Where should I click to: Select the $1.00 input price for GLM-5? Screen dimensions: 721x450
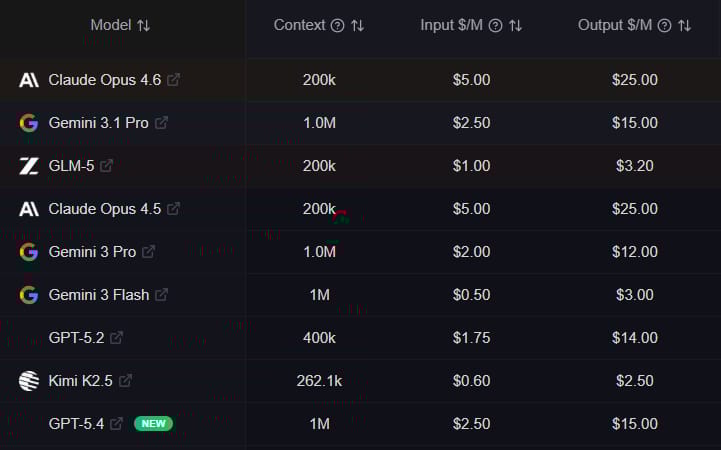coord(471,166)
